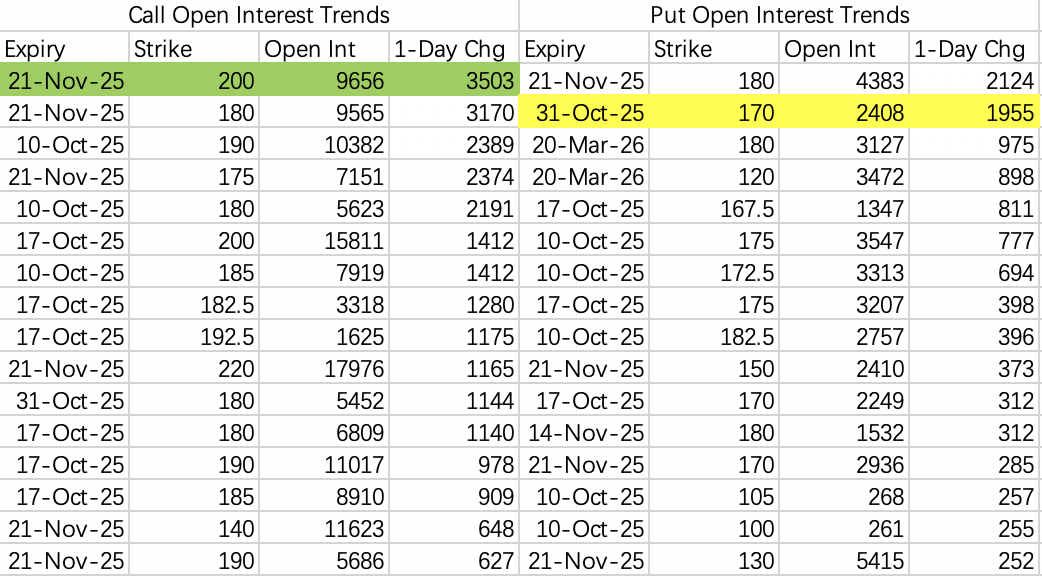Click the 14-Nov-25 put expiry cell
The width and height of the screenshot is (1042, 576).
(587, 433)
